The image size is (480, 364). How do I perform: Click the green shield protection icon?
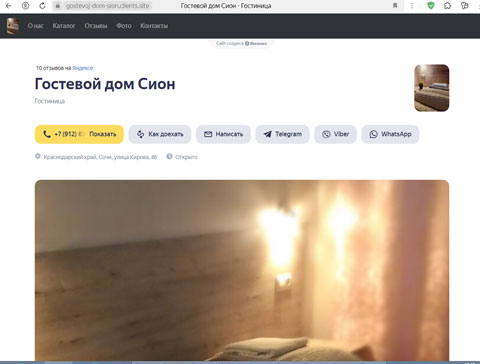tap(431, 6)
